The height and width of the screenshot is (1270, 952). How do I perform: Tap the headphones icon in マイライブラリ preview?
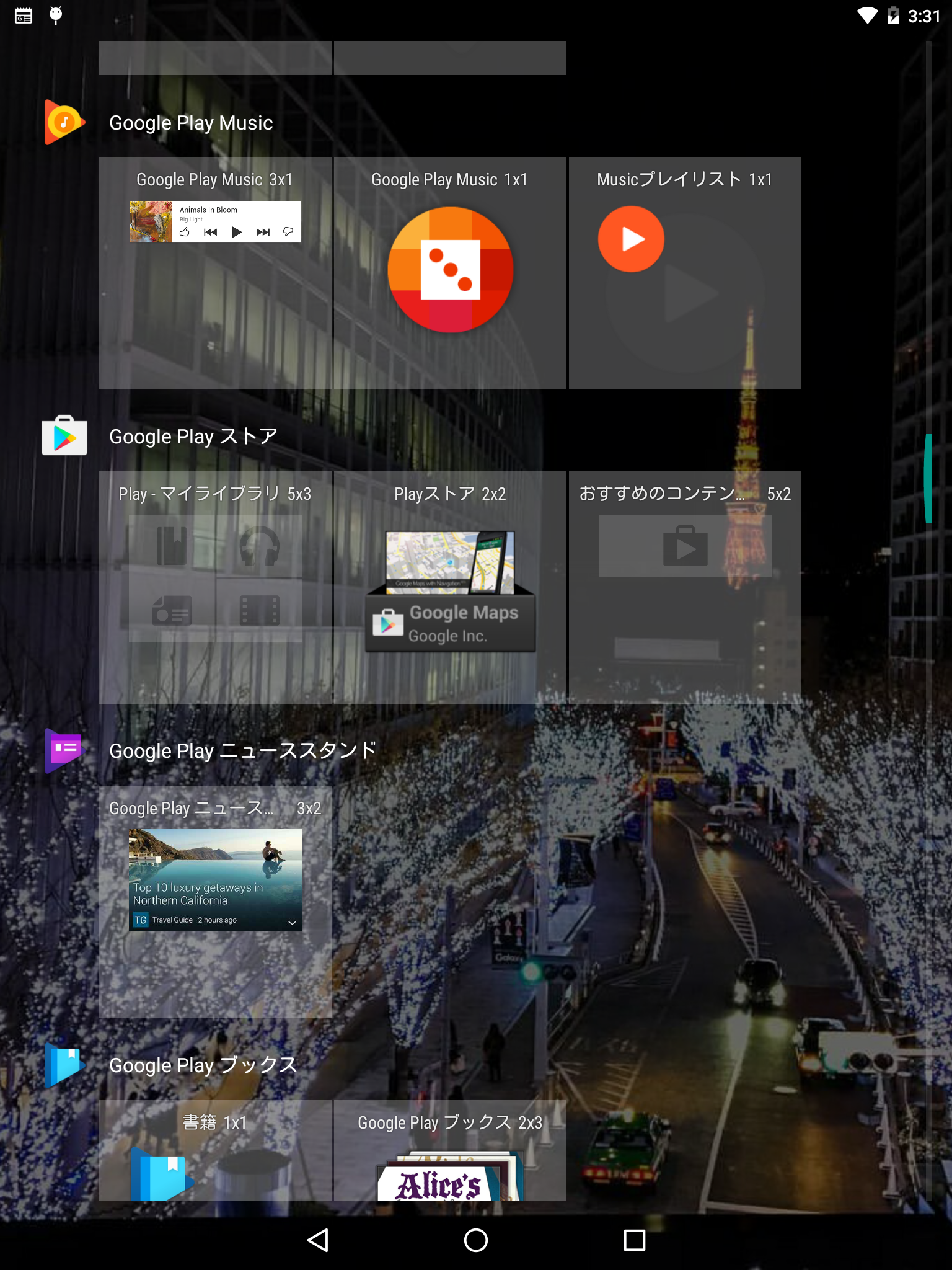(x=259, y=546)
